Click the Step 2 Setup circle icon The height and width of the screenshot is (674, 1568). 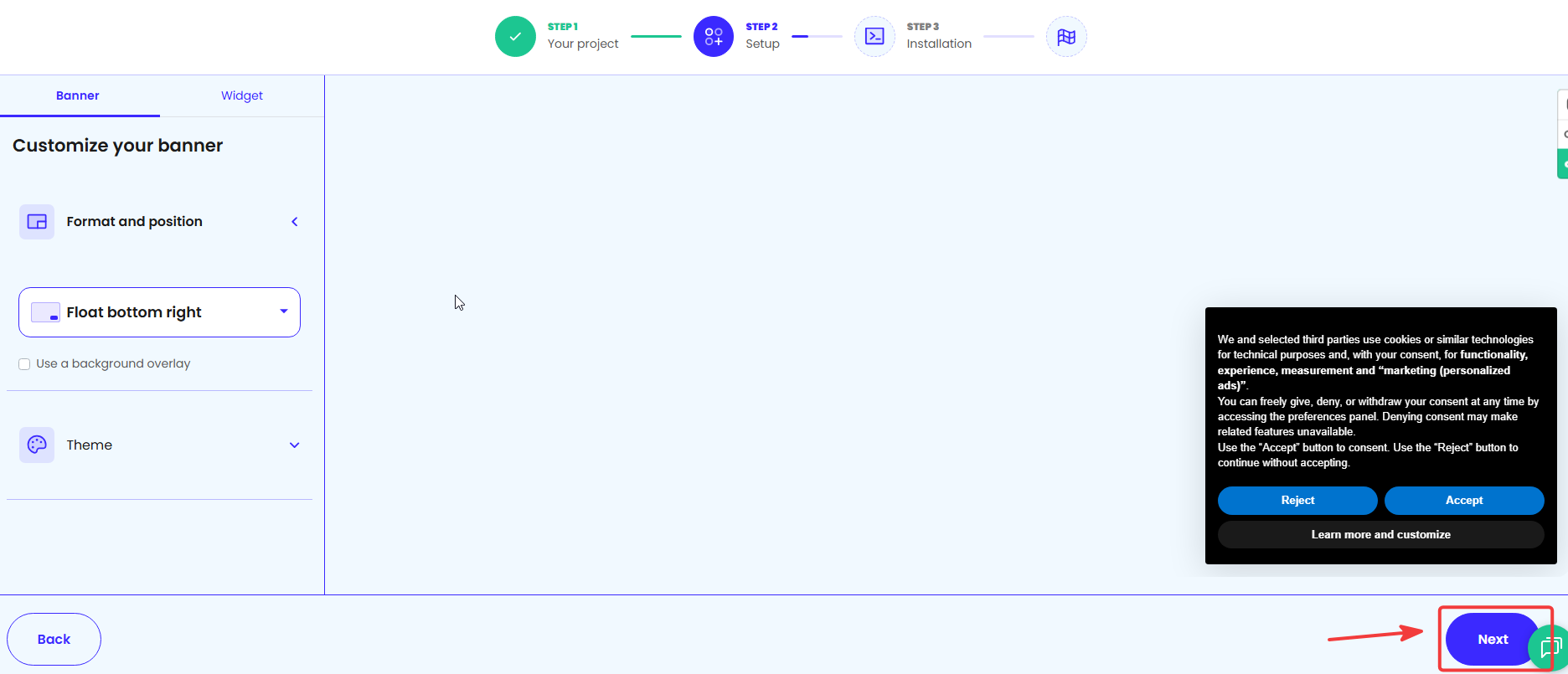[714, 37]
